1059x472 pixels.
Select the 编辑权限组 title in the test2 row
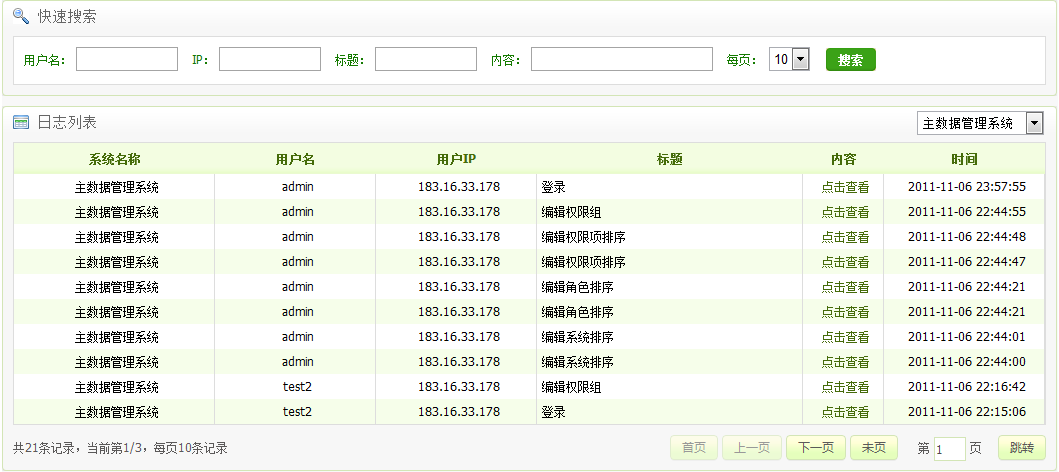click(x=571, y=387)
